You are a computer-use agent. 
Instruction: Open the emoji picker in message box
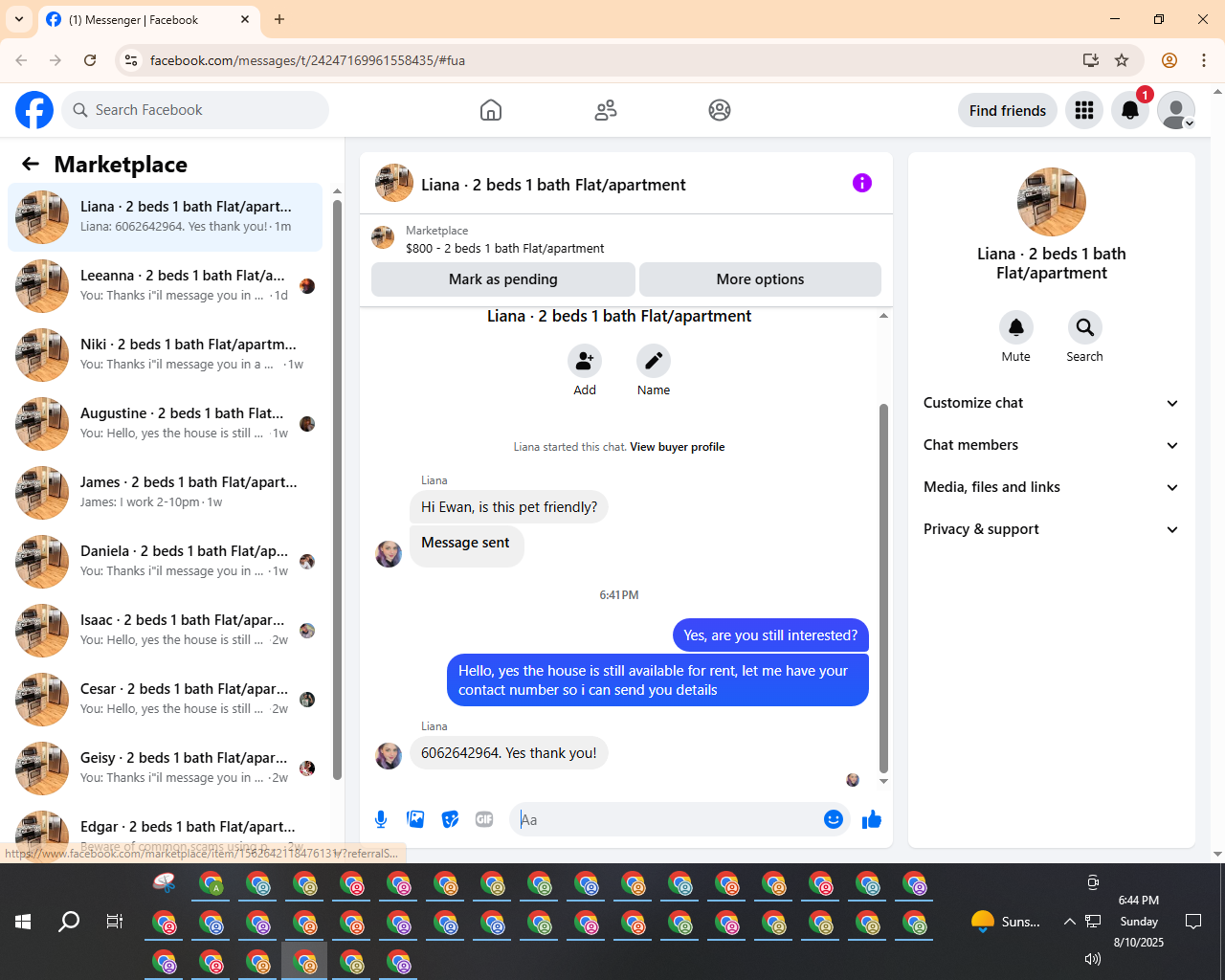pyautogui.click(x=834, y=819)
